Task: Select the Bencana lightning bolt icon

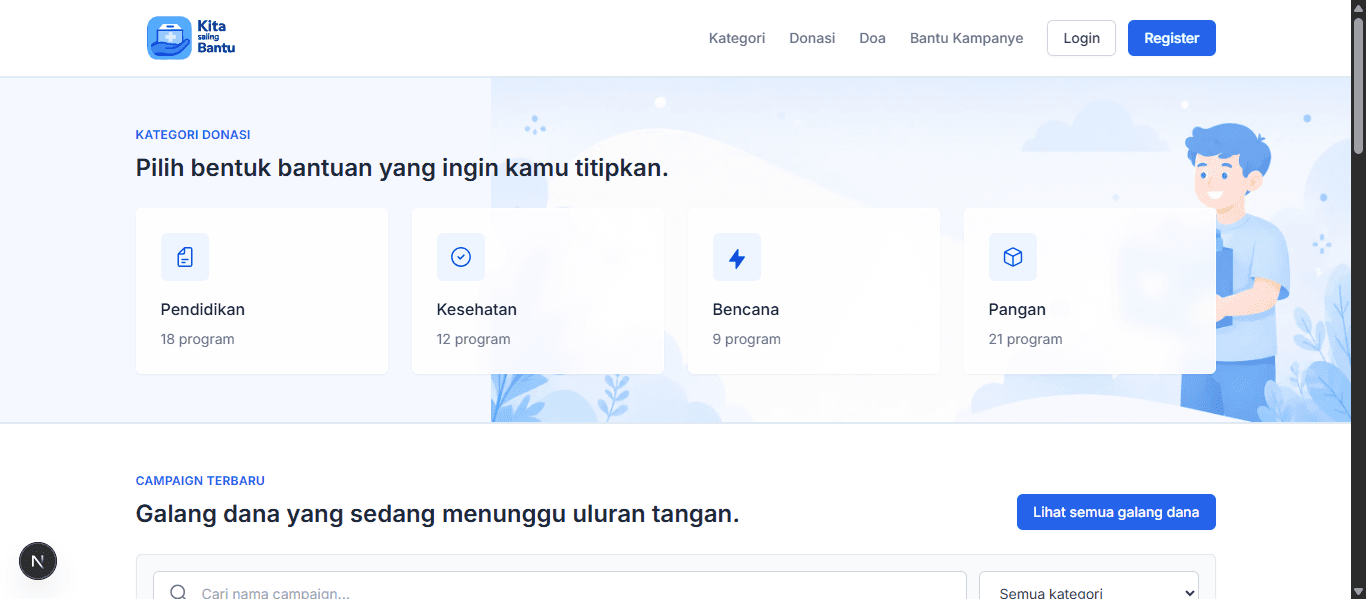Action: click(x=737, y=257)
